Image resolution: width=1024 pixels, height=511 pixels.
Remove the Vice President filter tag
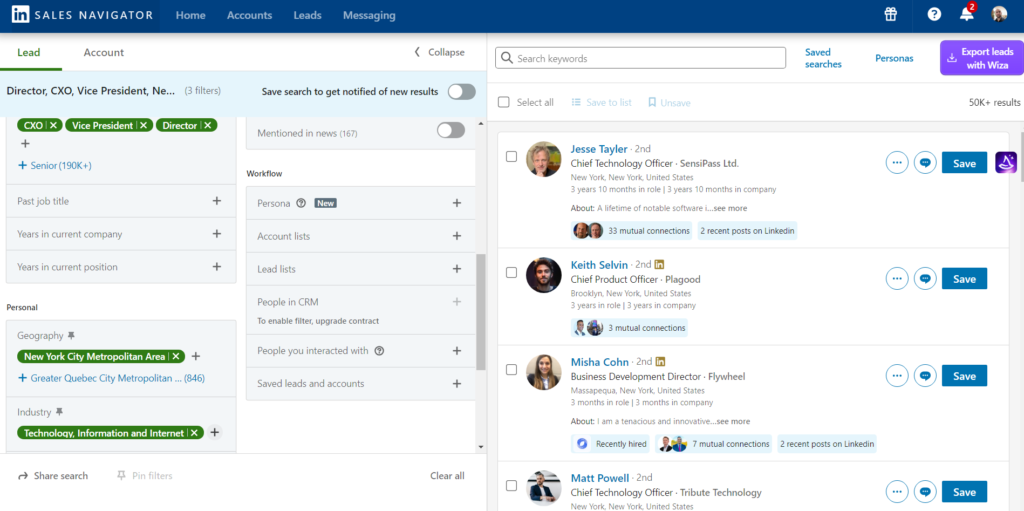point(143,125)
